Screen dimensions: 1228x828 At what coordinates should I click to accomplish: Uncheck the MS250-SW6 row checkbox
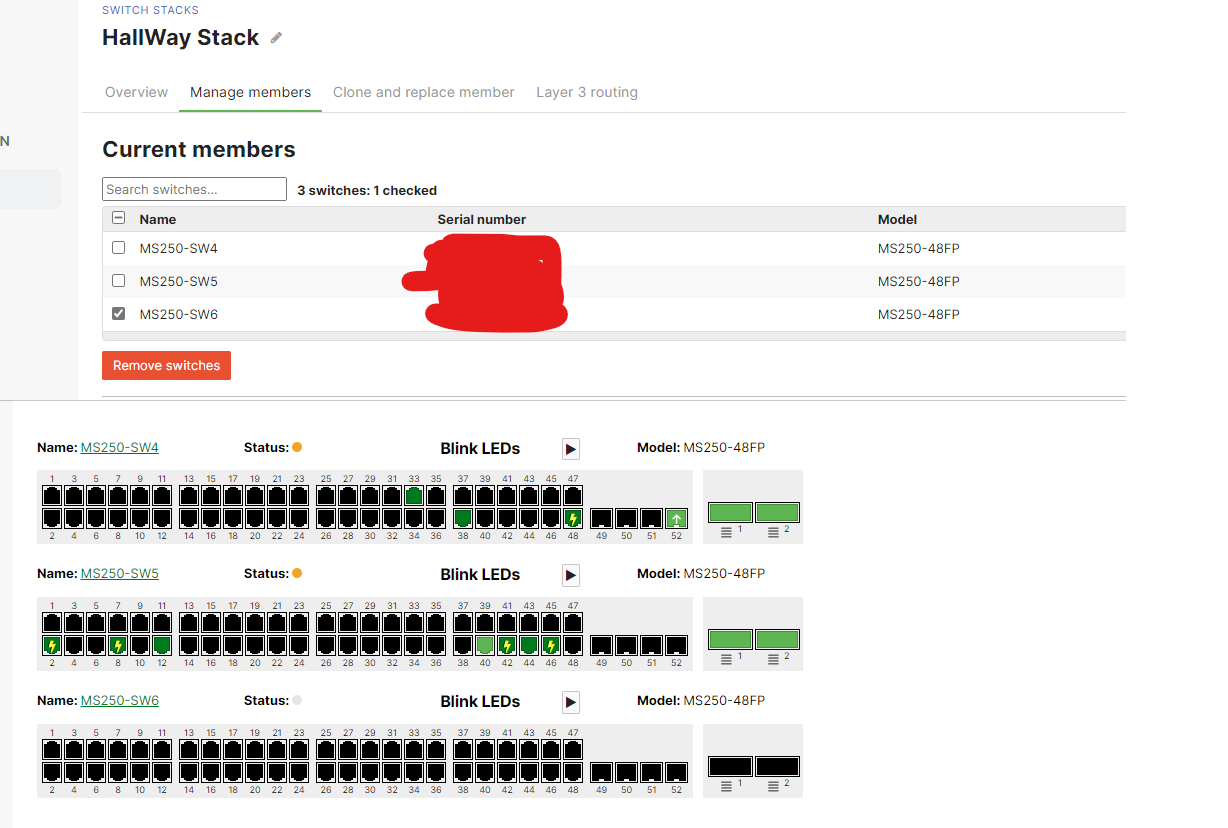pyautogui.click(x=119, y=314)
